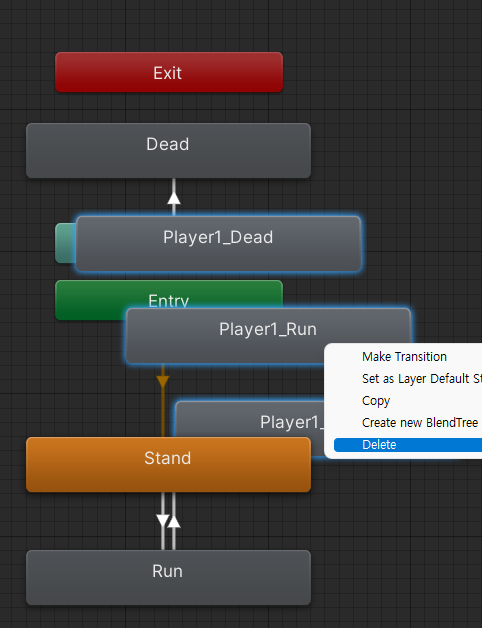Image resolution: width=482 pixels, height=628 pixels.
Task: Select the transition arrow from Player1_Dead to Dead
Action: click(x=173, y=197)
